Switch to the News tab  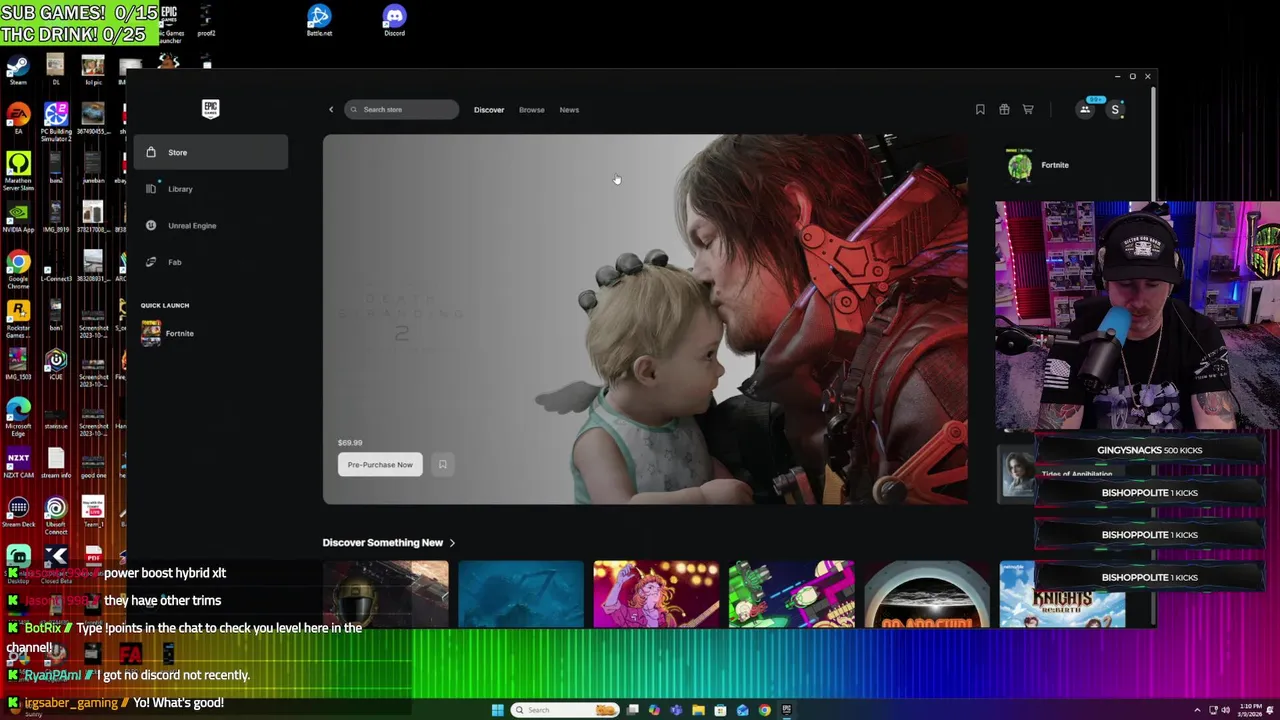[569, 109]
